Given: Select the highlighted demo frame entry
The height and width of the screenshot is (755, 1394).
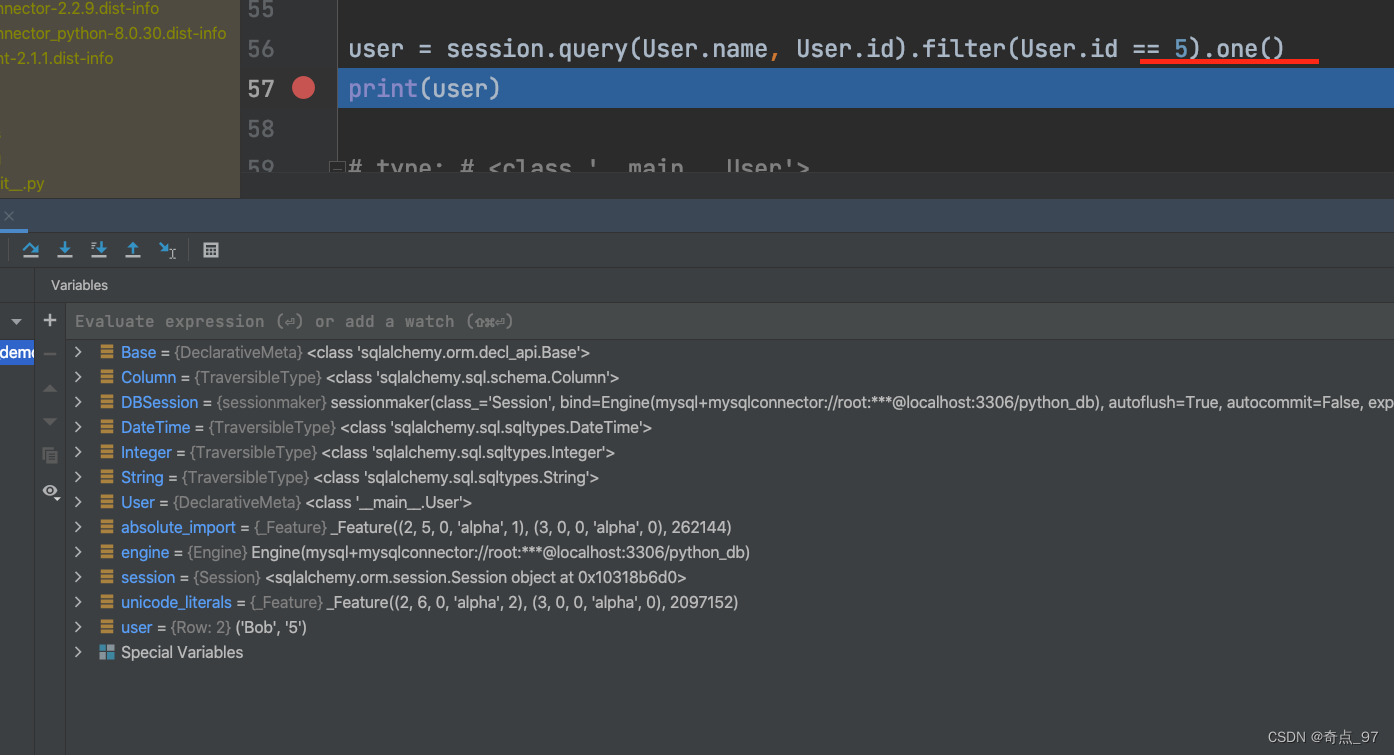Looking at the screenshot, I should click(15, 352).
